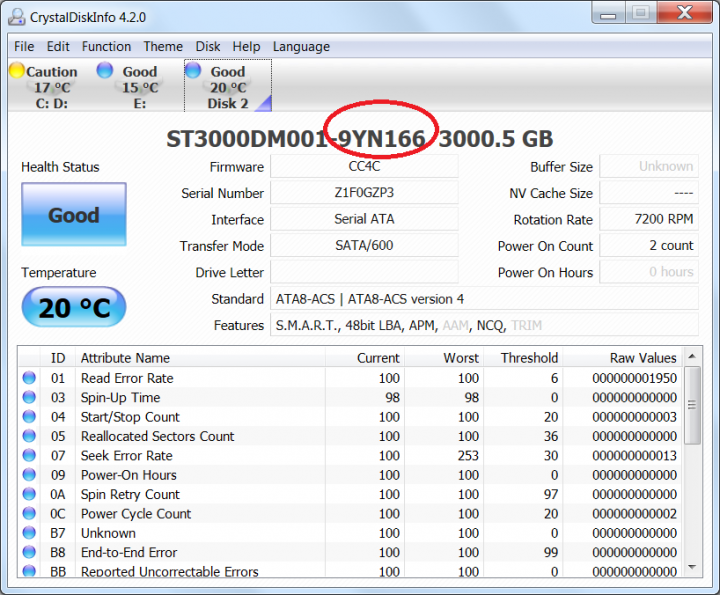The image size is (720, 595).
Task: Click the Attribute Name column header
Action: (x=200, y=358)
